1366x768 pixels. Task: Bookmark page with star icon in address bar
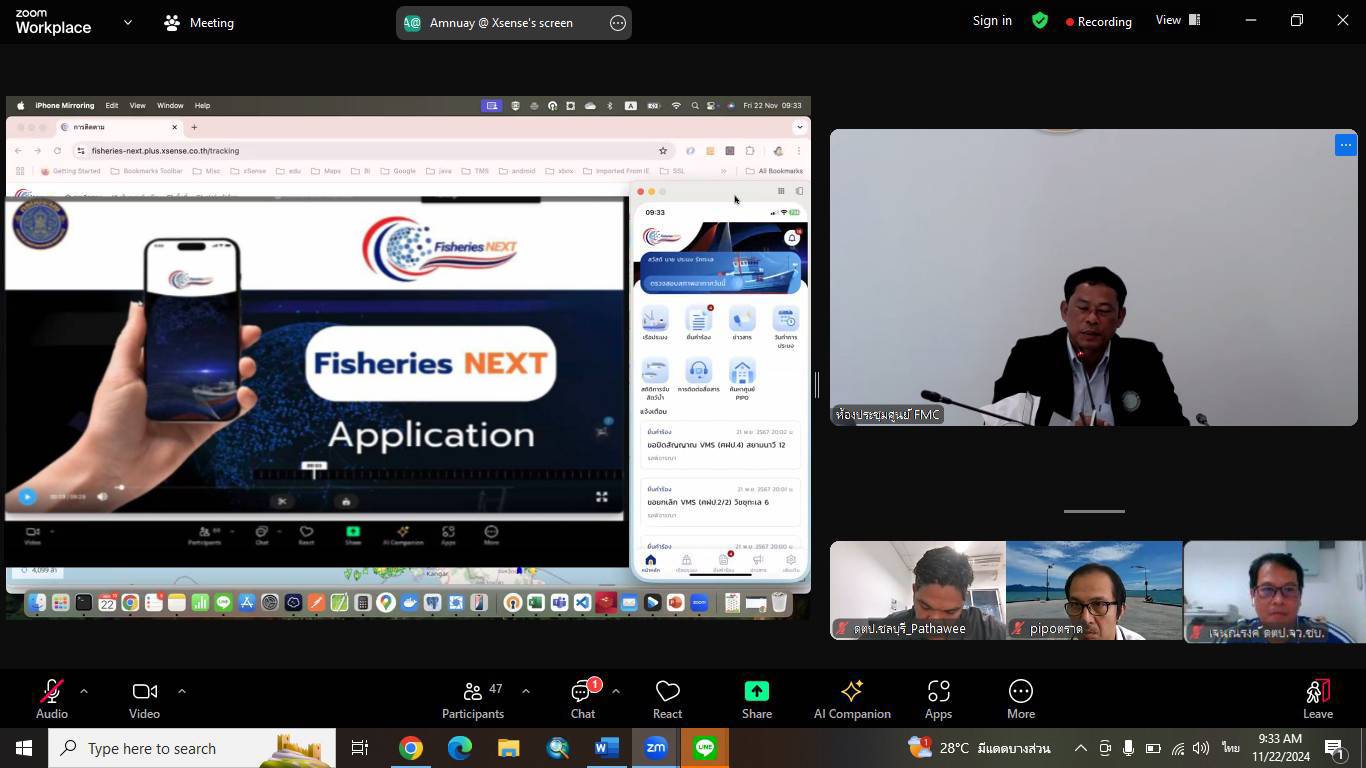point(662,151)
